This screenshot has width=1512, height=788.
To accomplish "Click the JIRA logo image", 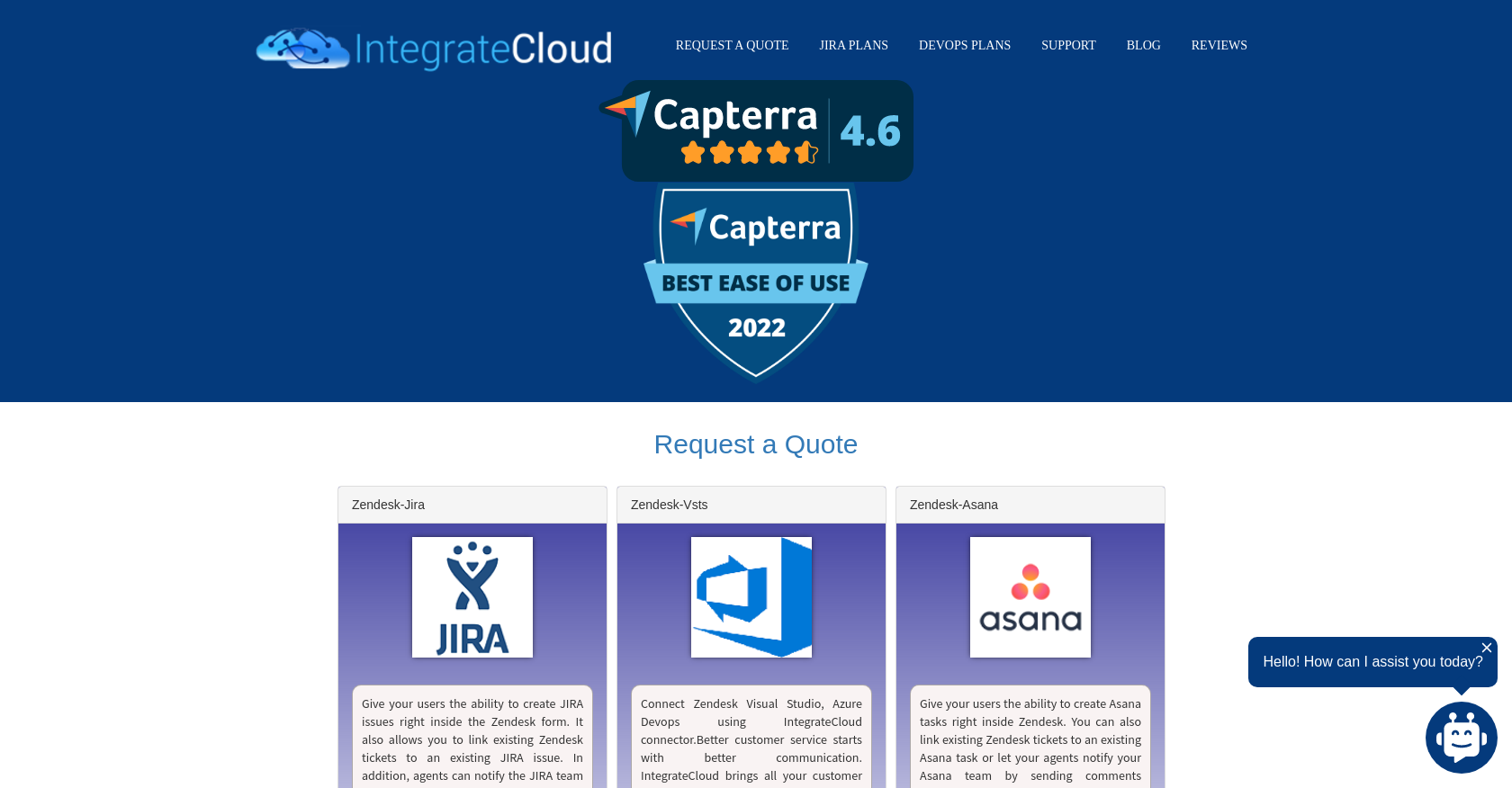I will [x=472, y=597].
